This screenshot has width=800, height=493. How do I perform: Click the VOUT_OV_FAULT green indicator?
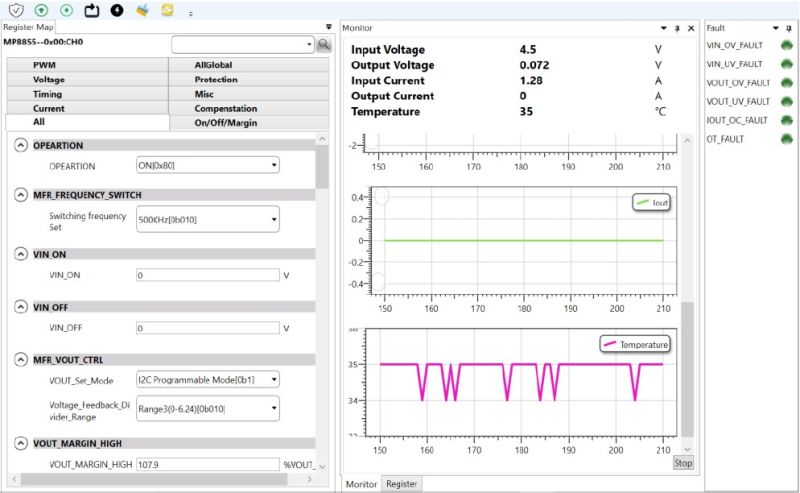click(787, 83)
